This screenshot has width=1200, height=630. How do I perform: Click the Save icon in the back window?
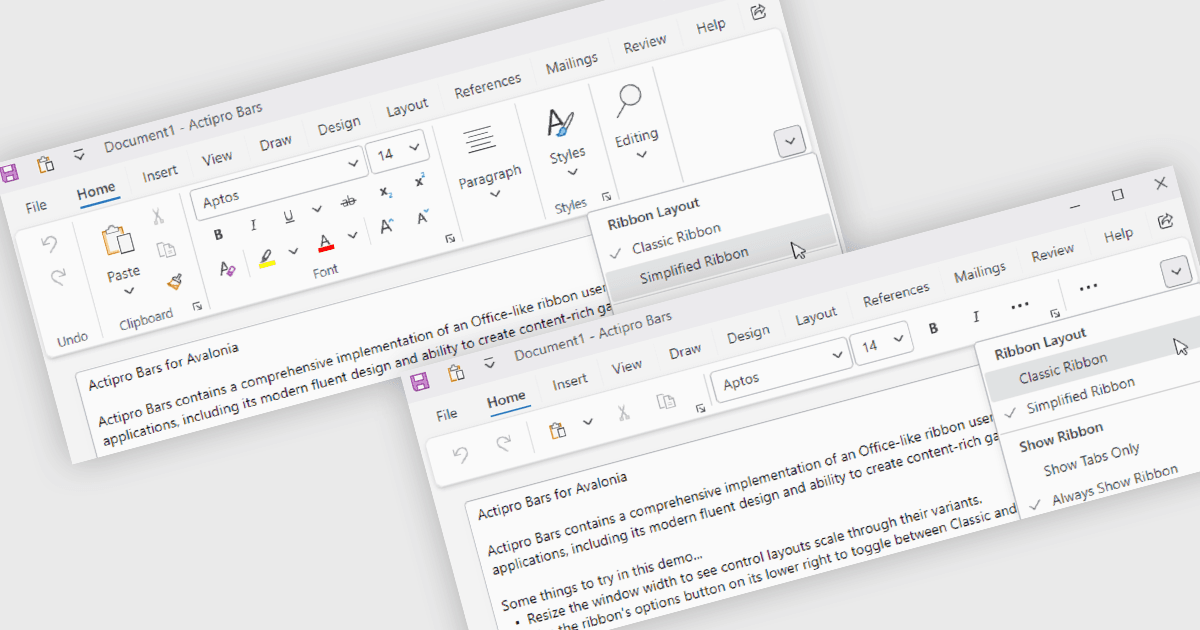point(8,173)
